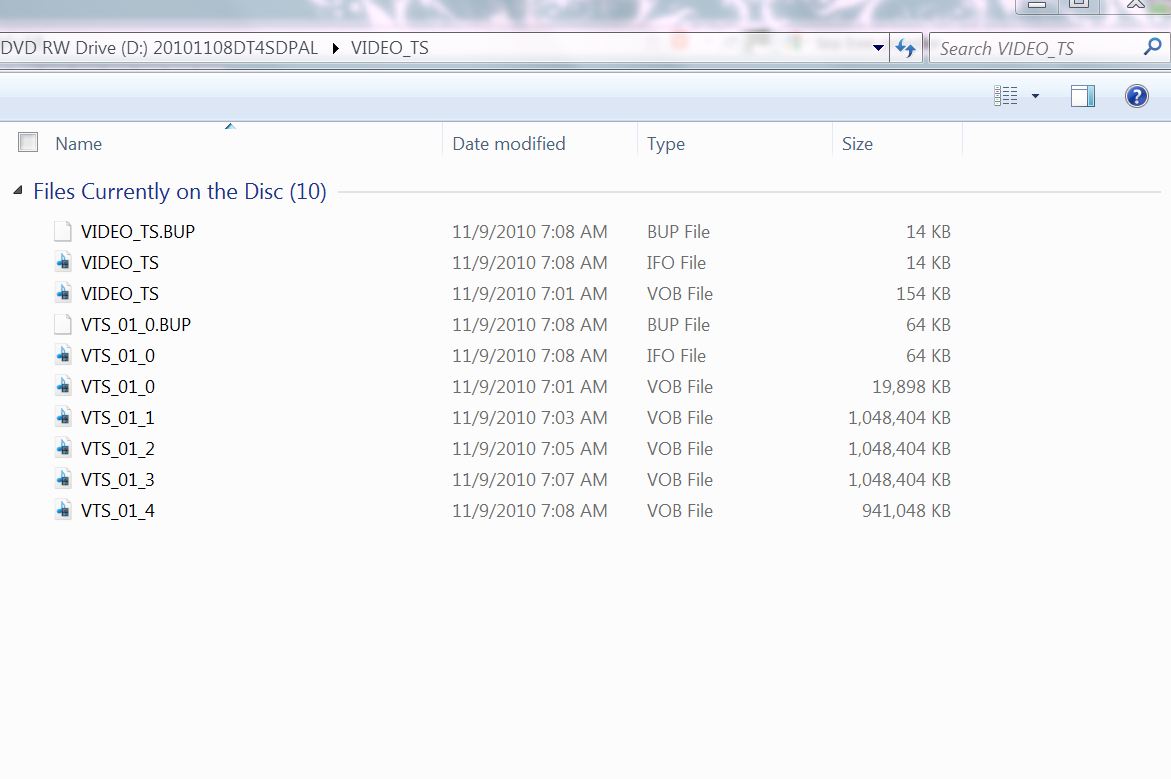This screenshot has width=1171, height=779.
Task: Sort by the Date modified column
Action: pyautogui.click(x=509, y=143)
